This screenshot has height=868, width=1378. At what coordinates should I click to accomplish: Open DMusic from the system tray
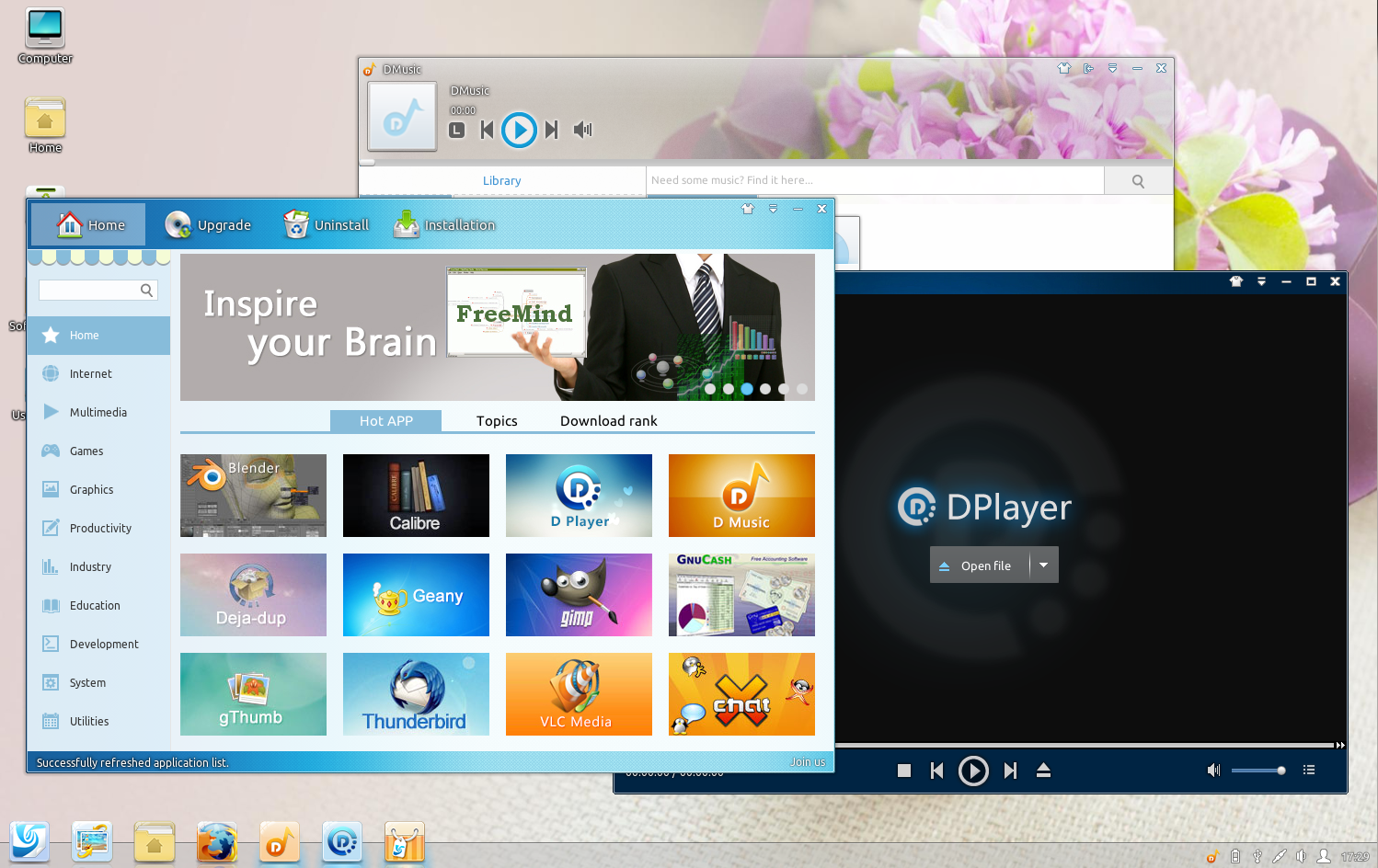pyautogui.click(x=1212, y=856)
